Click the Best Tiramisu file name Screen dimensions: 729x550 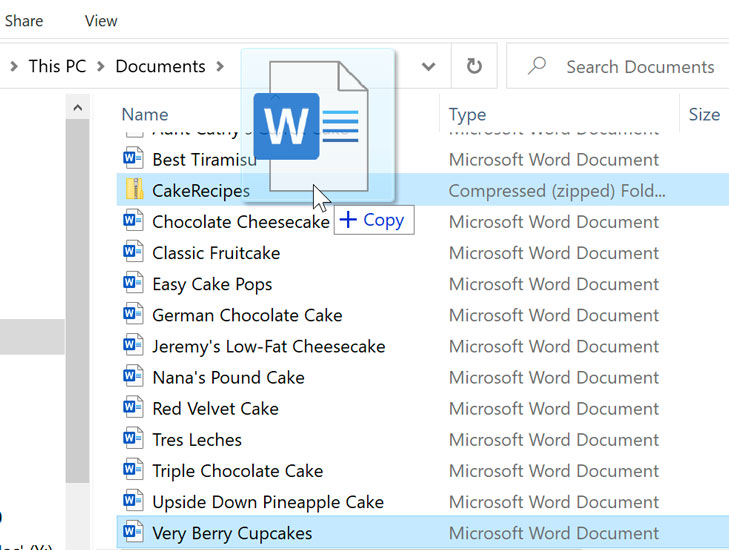click(204, 160)
